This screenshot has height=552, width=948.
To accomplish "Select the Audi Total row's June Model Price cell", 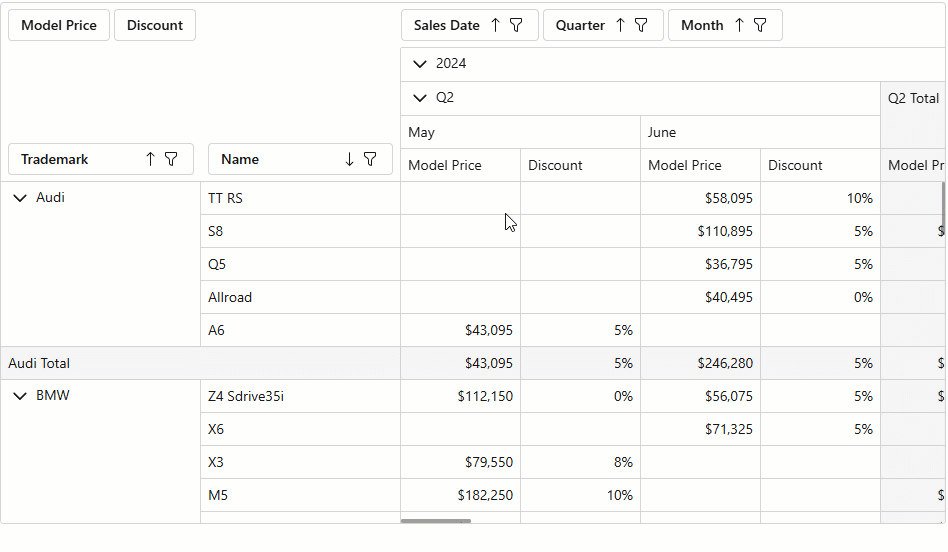I will [x=700, y=363].
